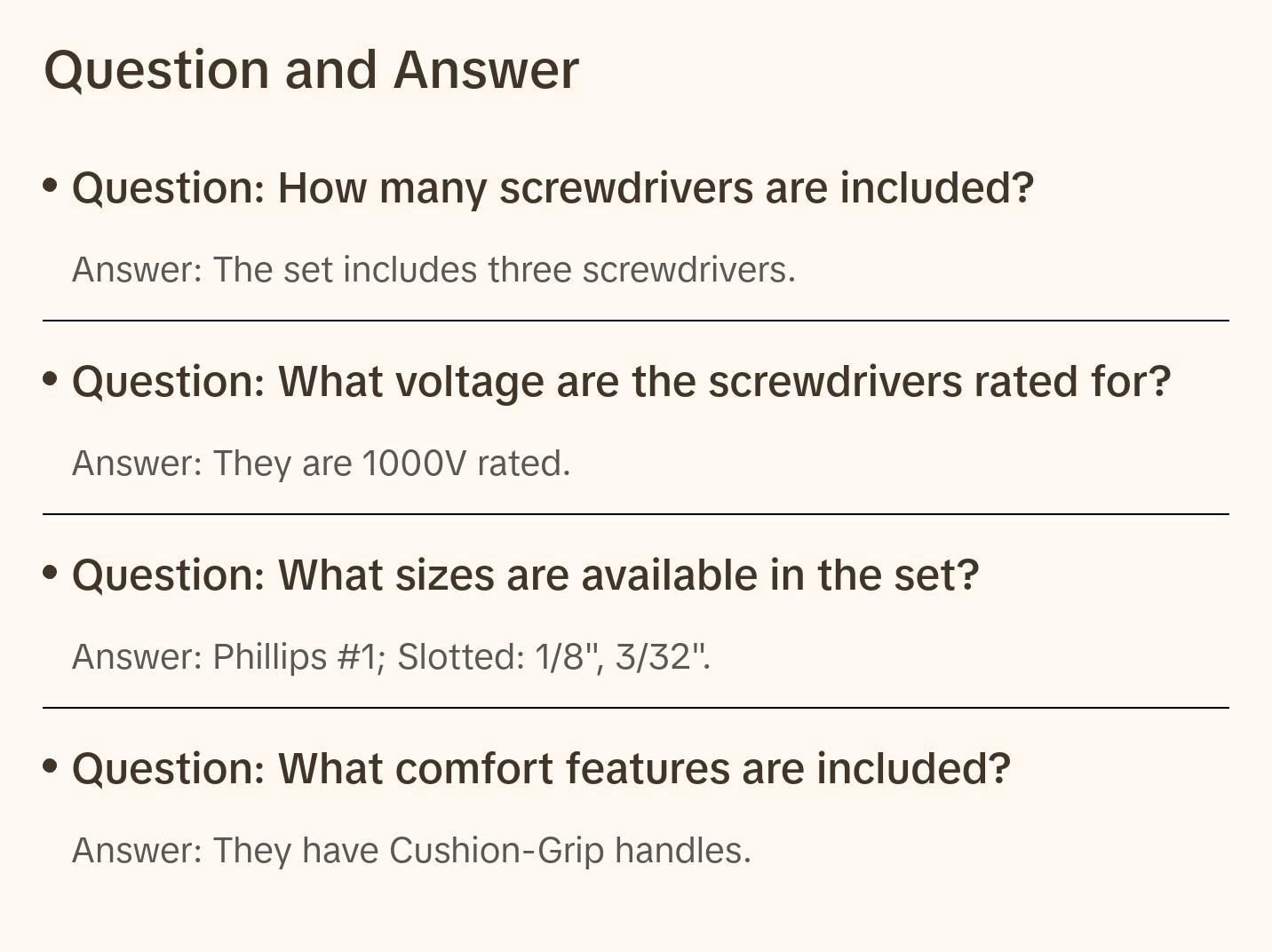Viewport: 1272px width, 952px height.
Task: Click the voltage rating question
Action: coord(621,382)
